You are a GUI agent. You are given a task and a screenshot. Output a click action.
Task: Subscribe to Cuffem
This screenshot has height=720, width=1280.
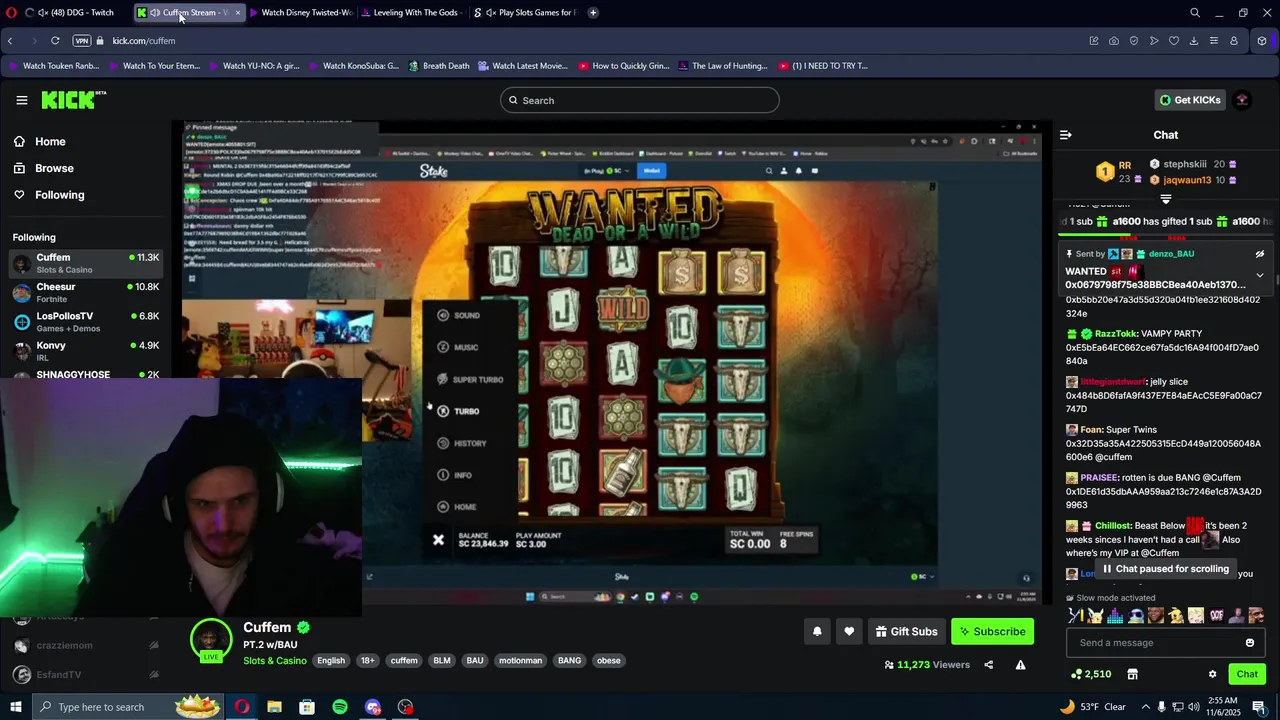click(x=992, y=631)
